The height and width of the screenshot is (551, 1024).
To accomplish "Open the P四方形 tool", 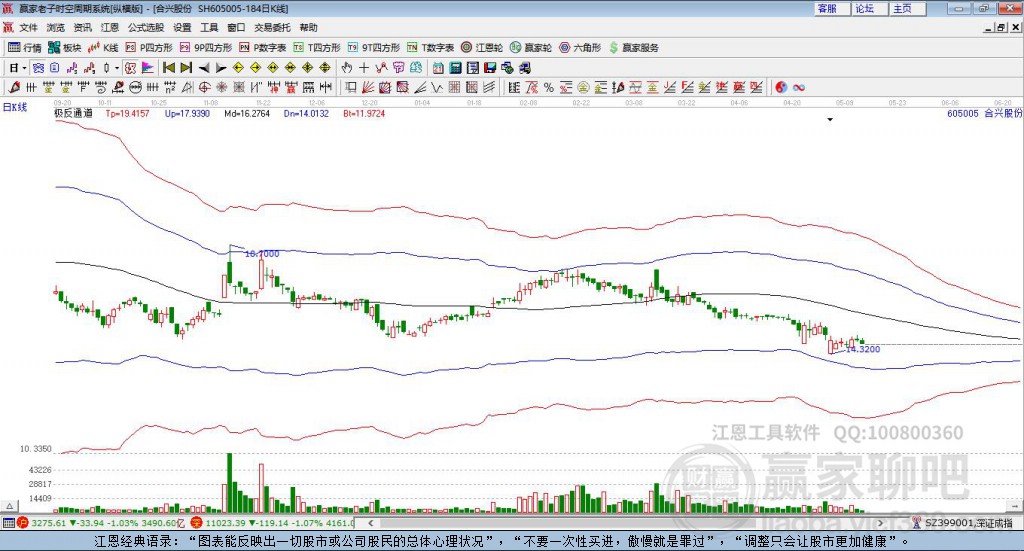I will (149, 48).
